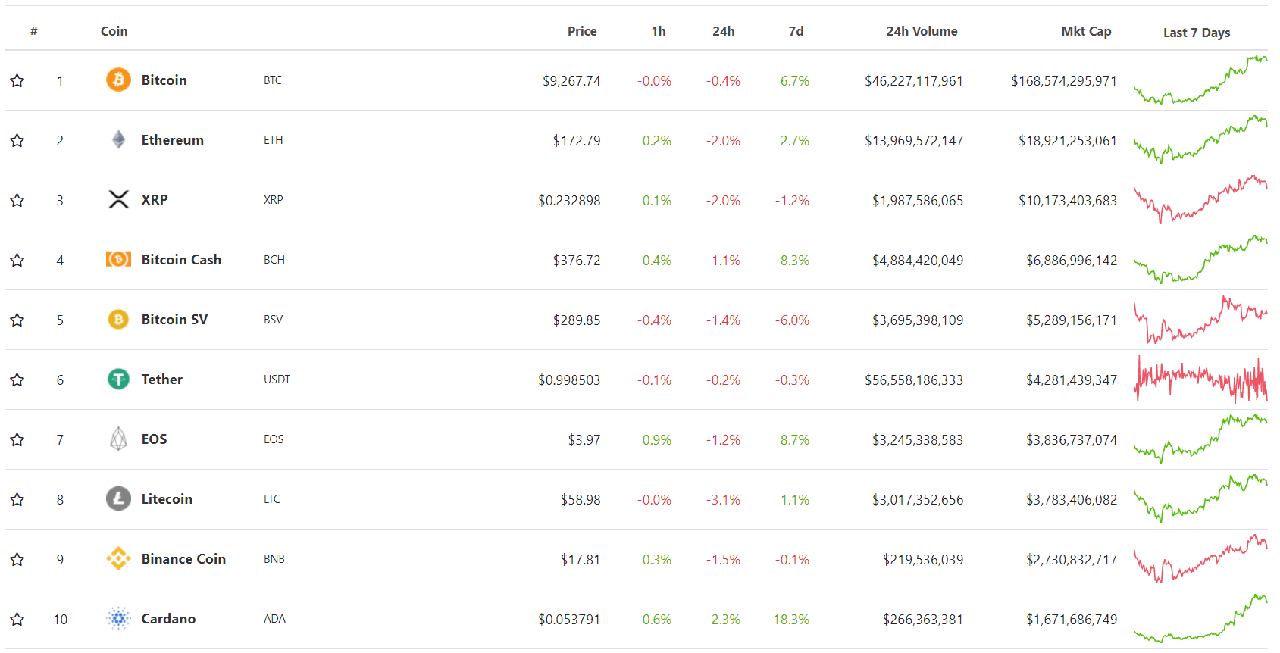Click the USDT ticker symbol

(x=276, y=380)
